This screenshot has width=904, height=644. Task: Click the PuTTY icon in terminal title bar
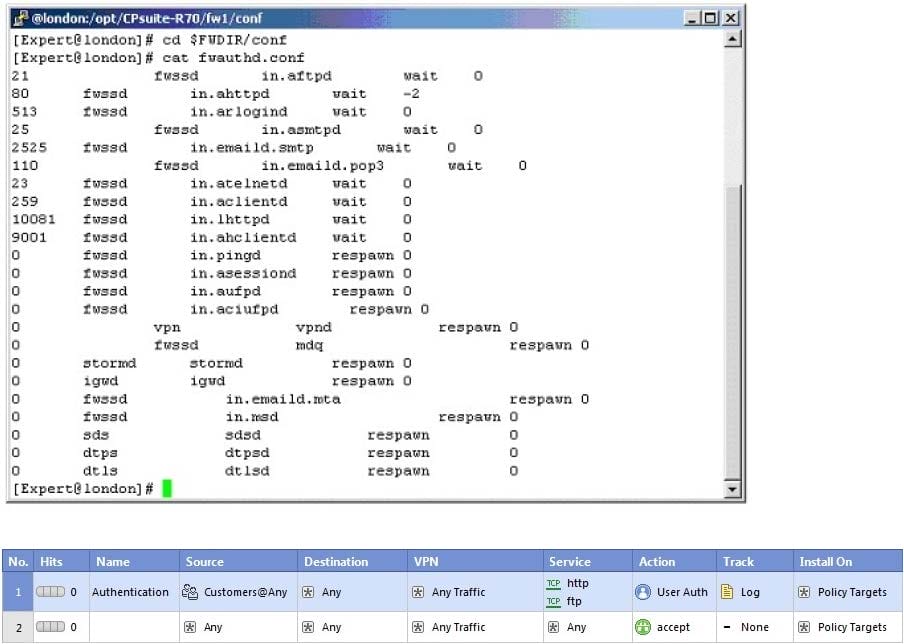20,18
